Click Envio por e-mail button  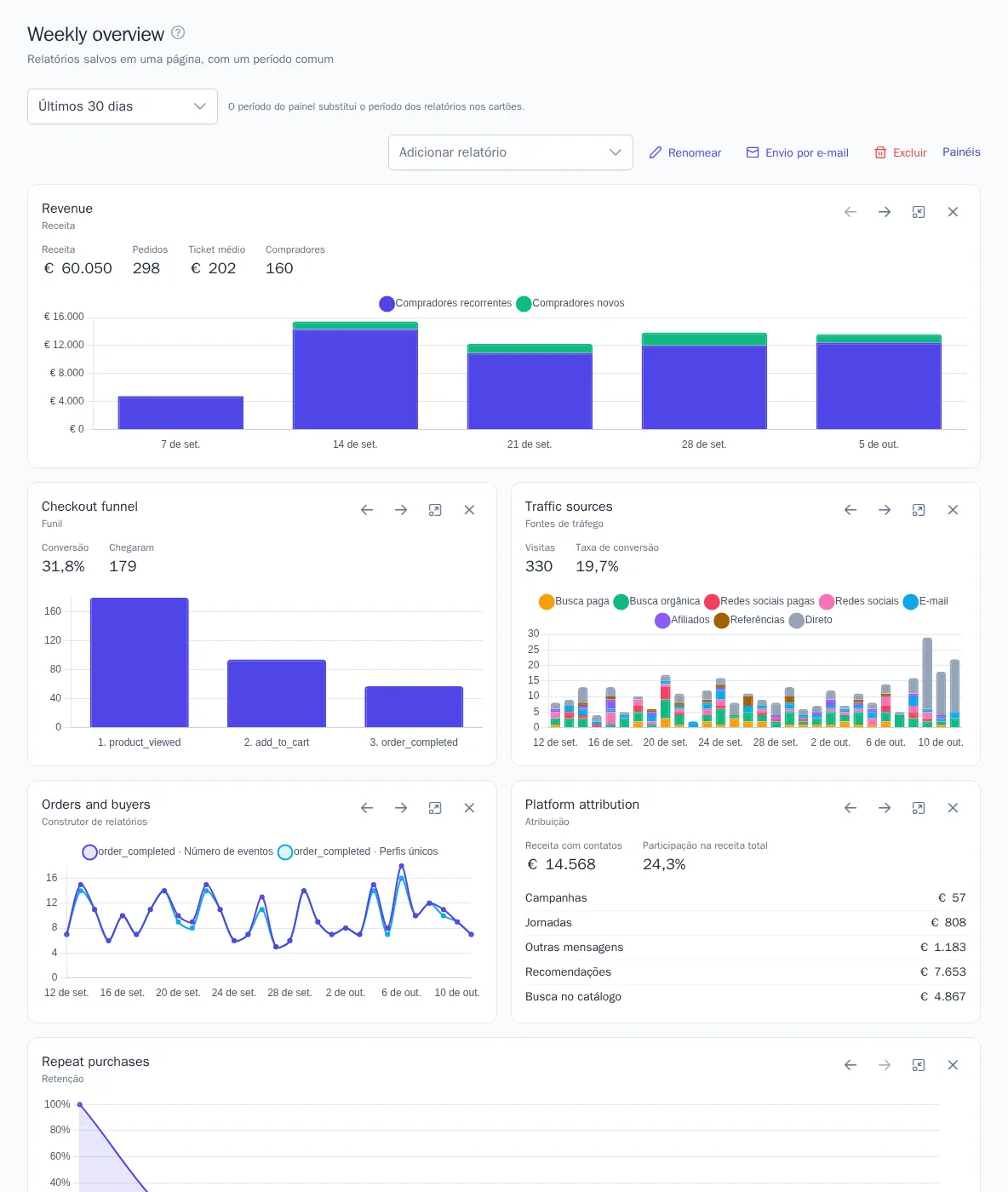(x=798, y=152)
